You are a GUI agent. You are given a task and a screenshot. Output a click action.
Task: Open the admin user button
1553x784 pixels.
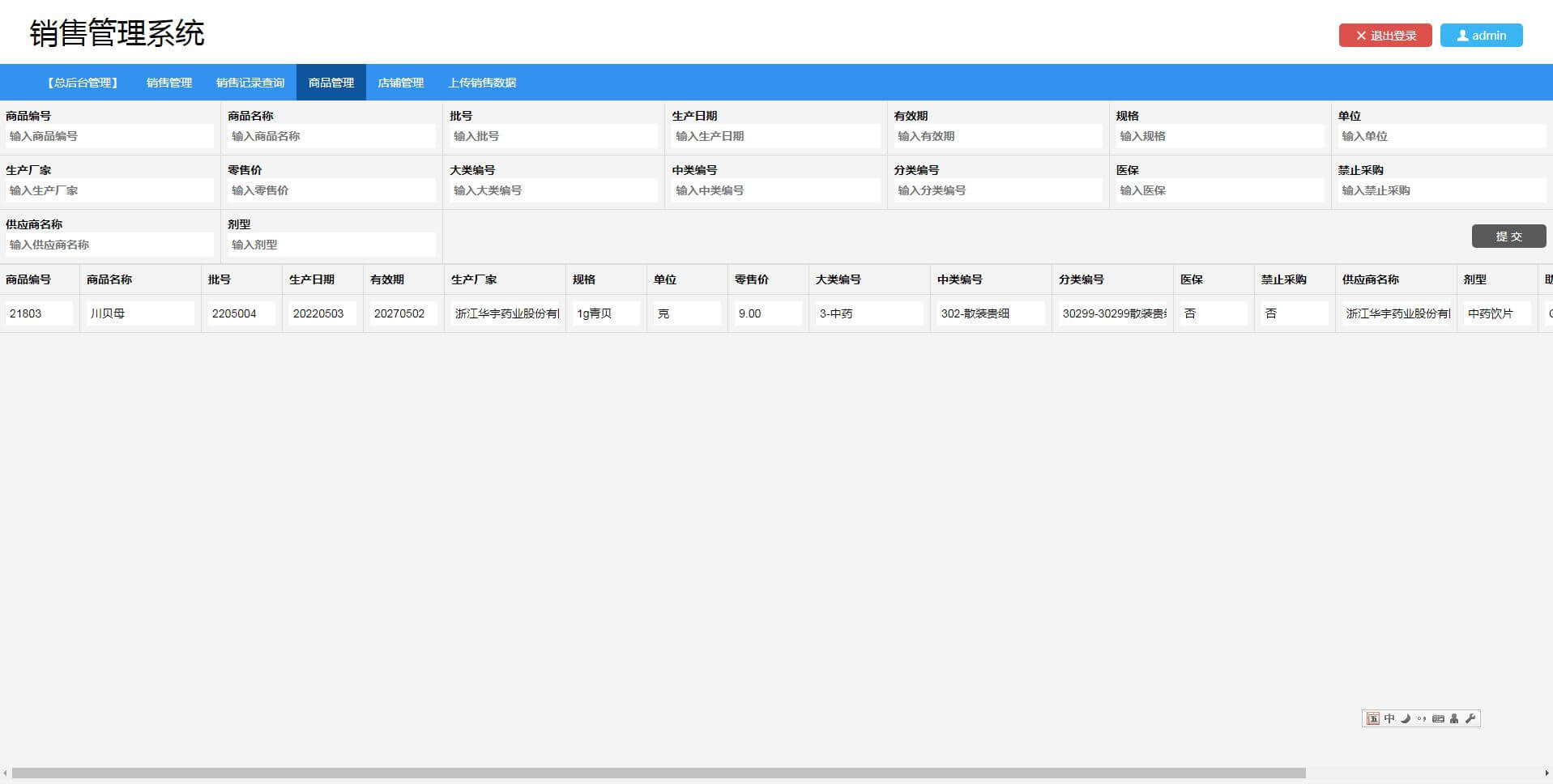point(1481,36)
